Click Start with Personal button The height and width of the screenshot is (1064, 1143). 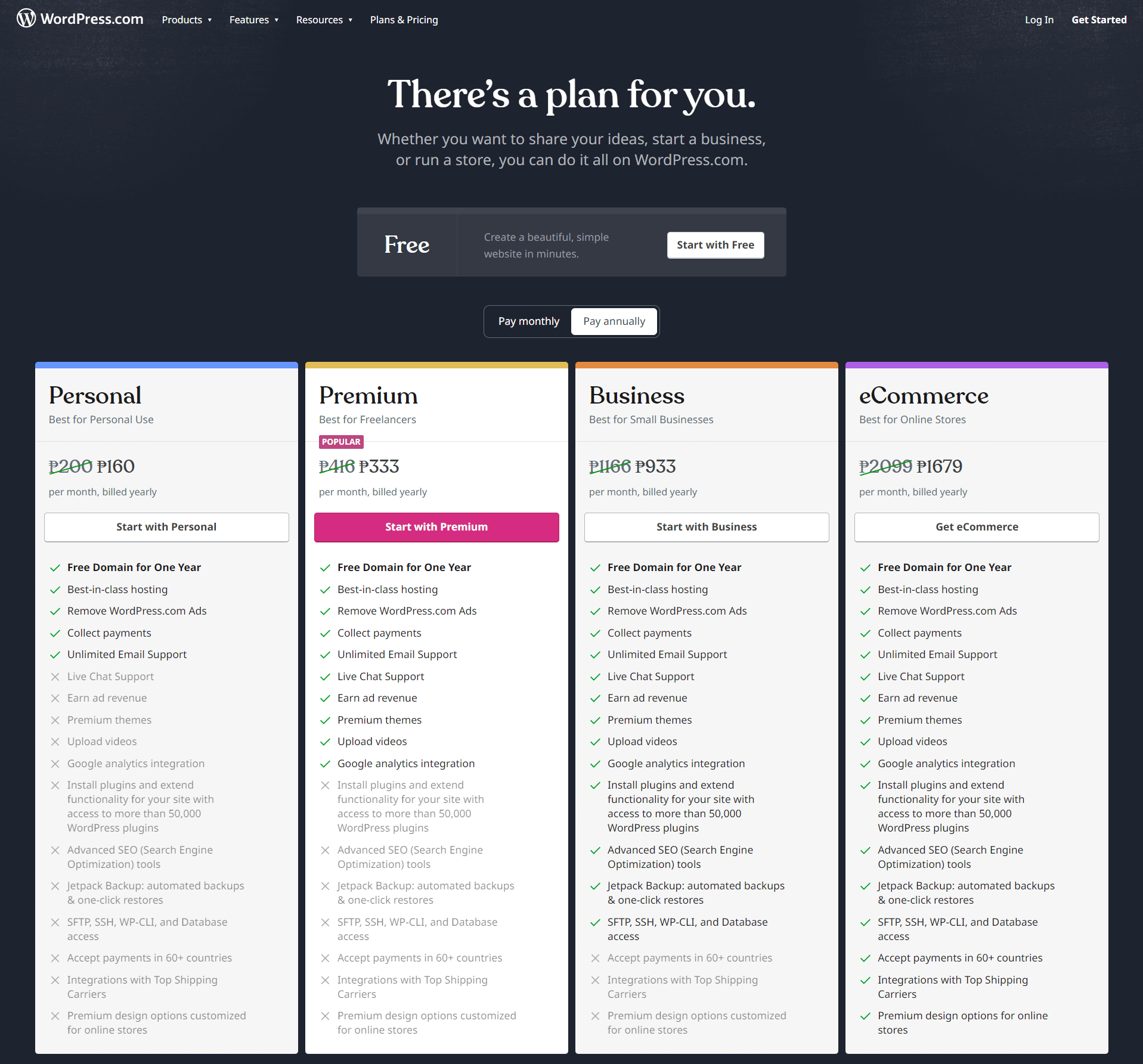(x=166, y=527)
